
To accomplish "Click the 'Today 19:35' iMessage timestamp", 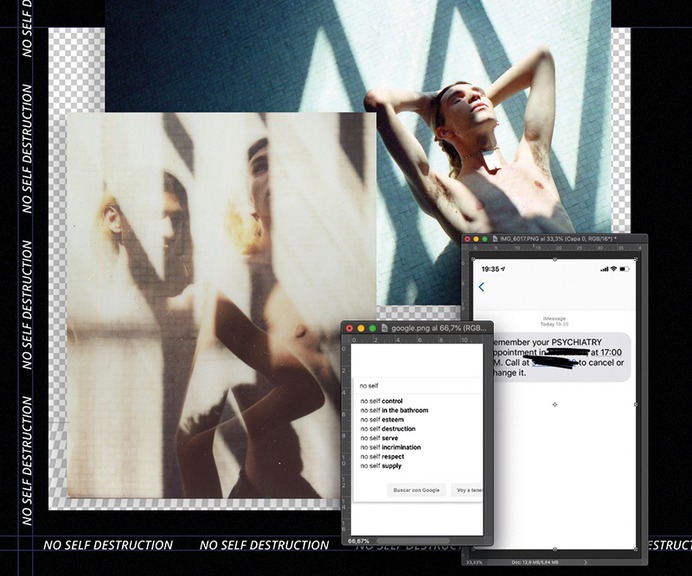I will [x=554, y=324].
